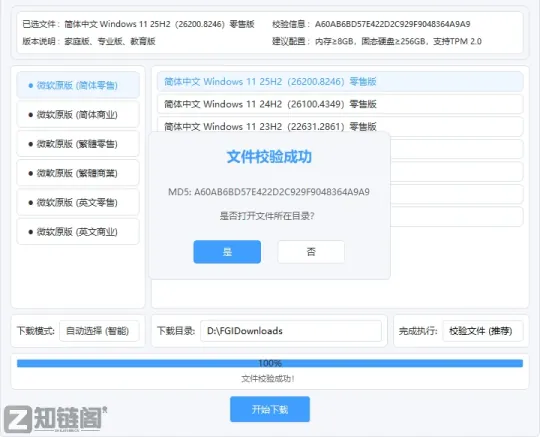Select 微软原版 (繁體零售) category
The image size is (540, 437).
point(78,144)
